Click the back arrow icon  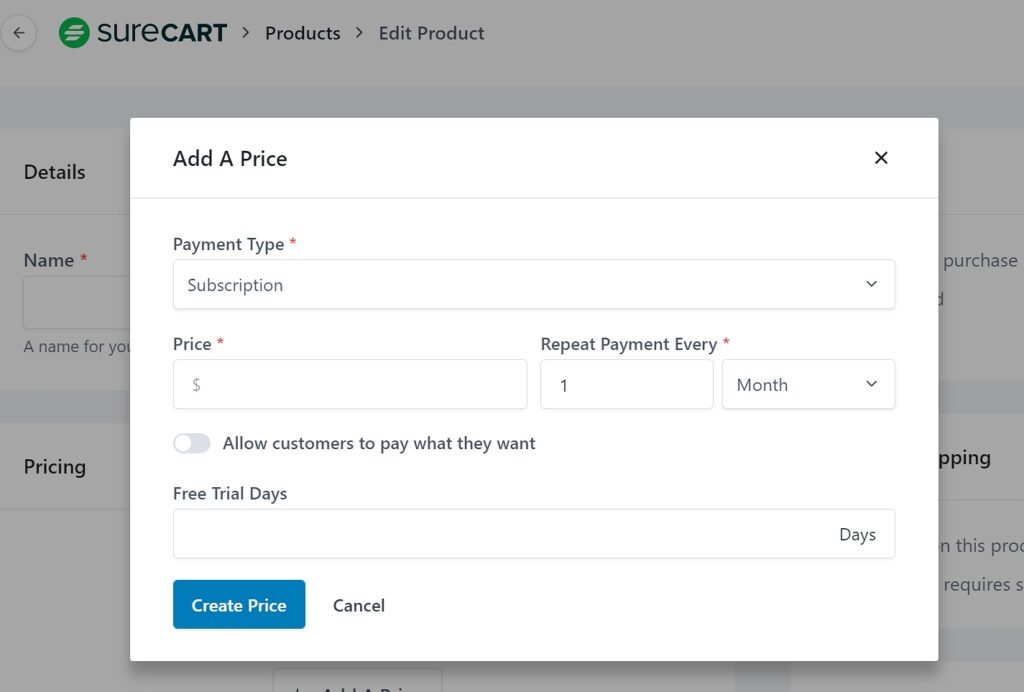tap(19, 33)
